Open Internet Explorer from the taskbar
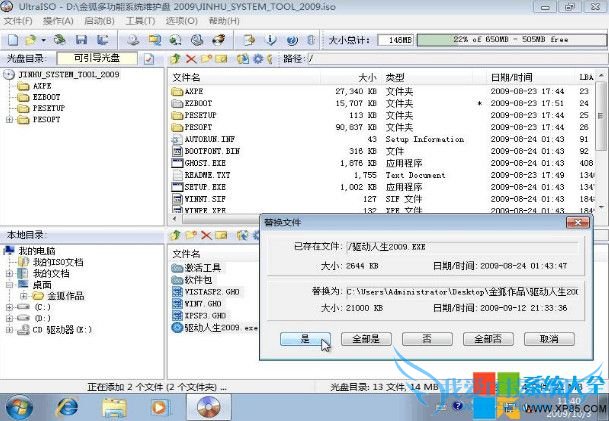The image size is (609, 421). (x=67, y=407)
